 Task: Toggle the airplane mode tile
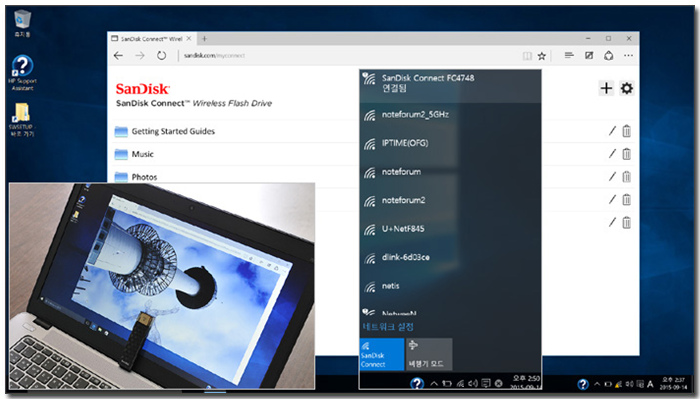[x=429, y=354]
